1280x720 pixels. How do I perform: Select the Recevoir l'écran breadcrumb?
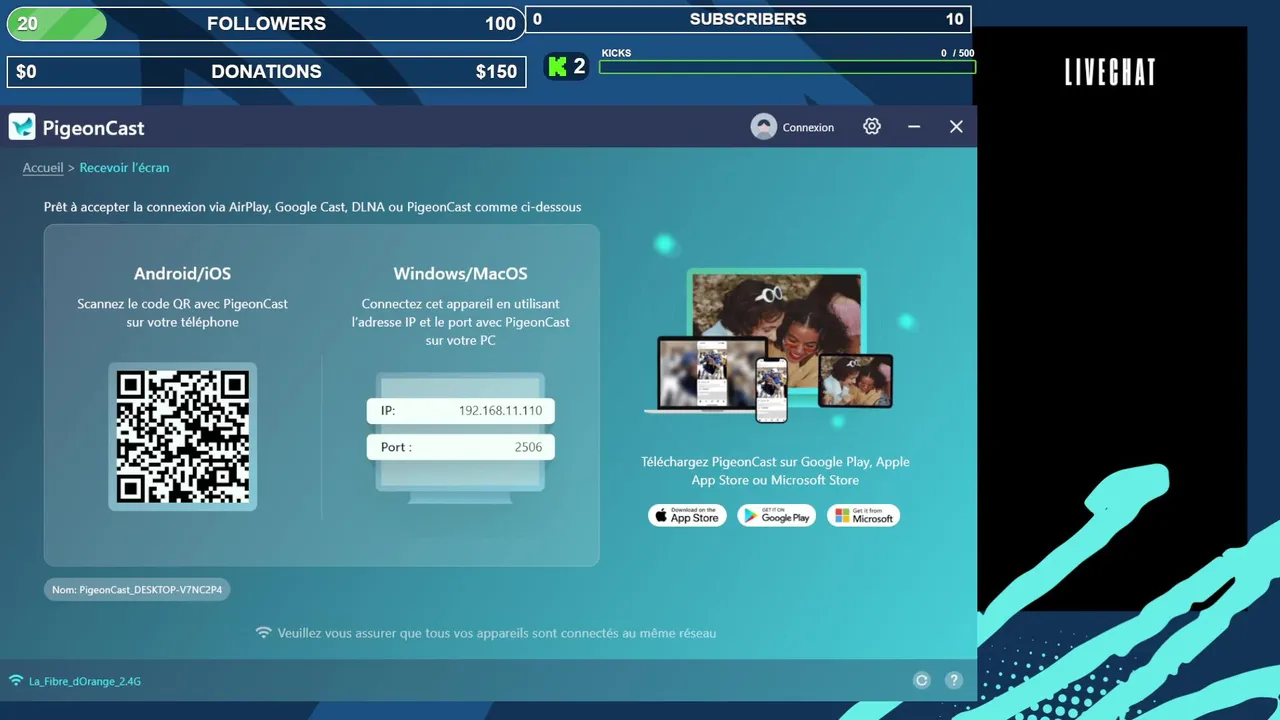[124, 168]
